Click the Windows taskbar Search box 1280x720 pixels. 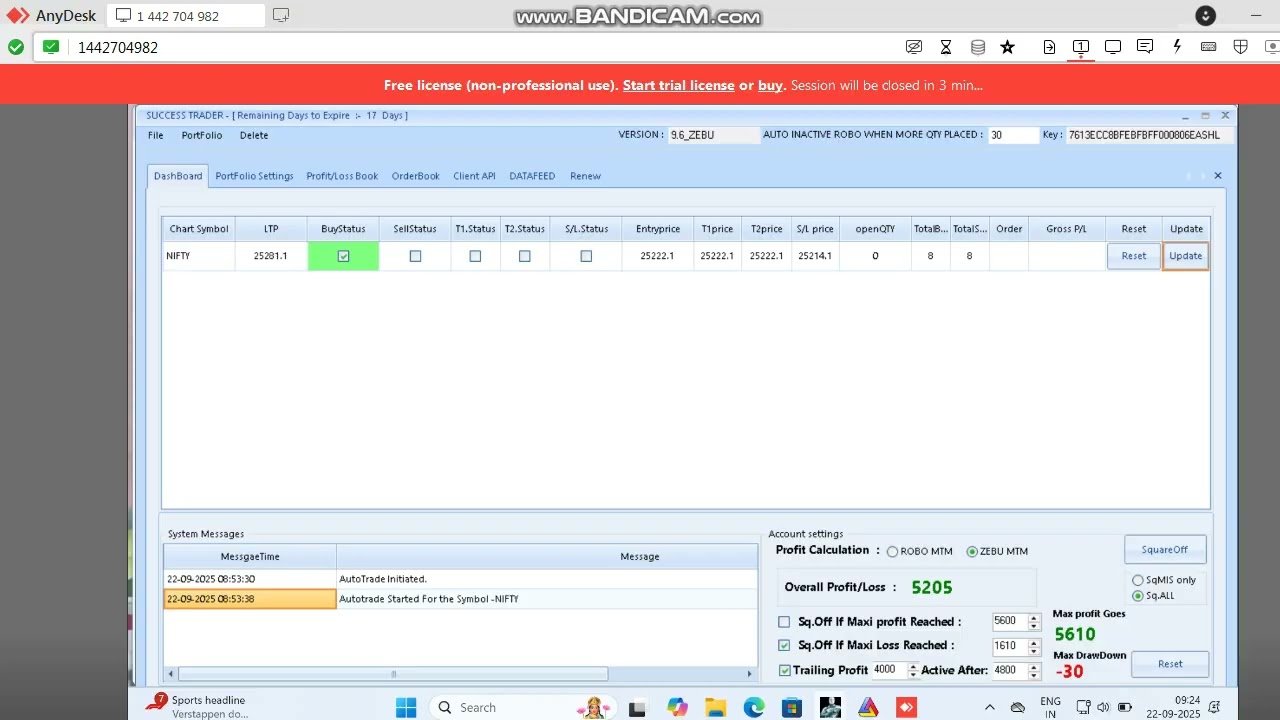tap(522, 707)
